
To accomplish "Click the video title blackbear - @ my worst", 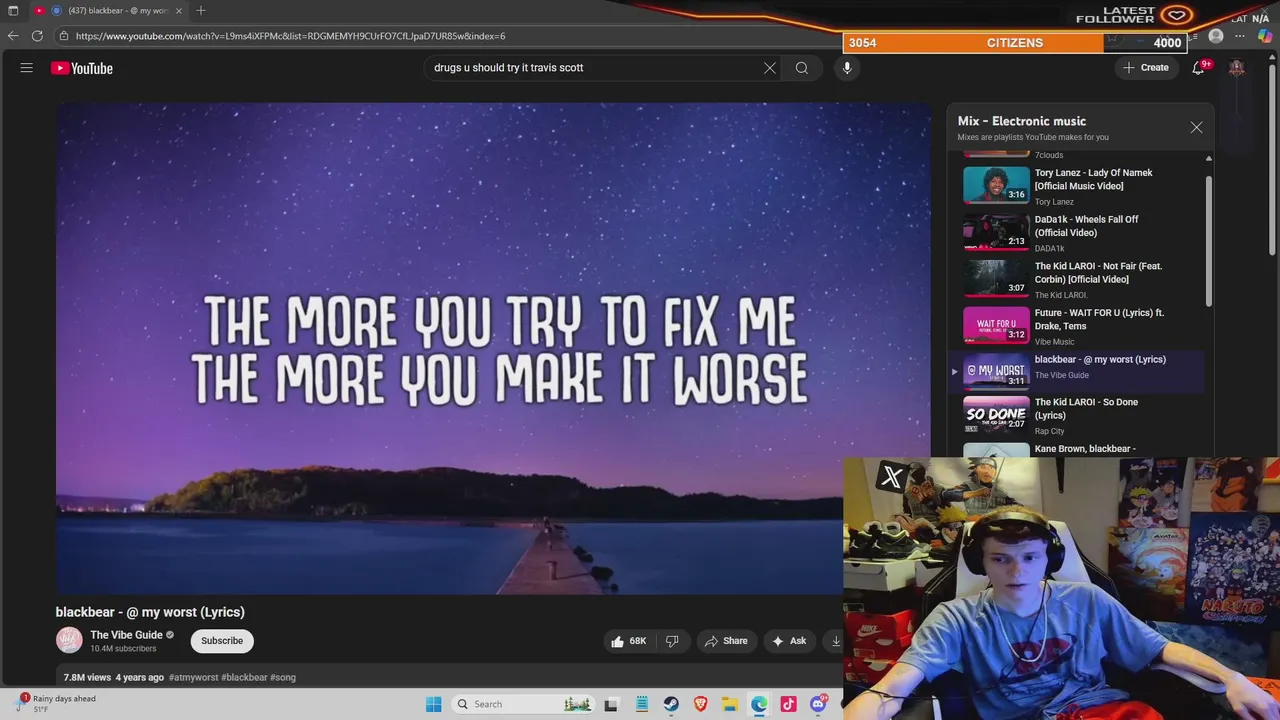I will tap(150, 612).
